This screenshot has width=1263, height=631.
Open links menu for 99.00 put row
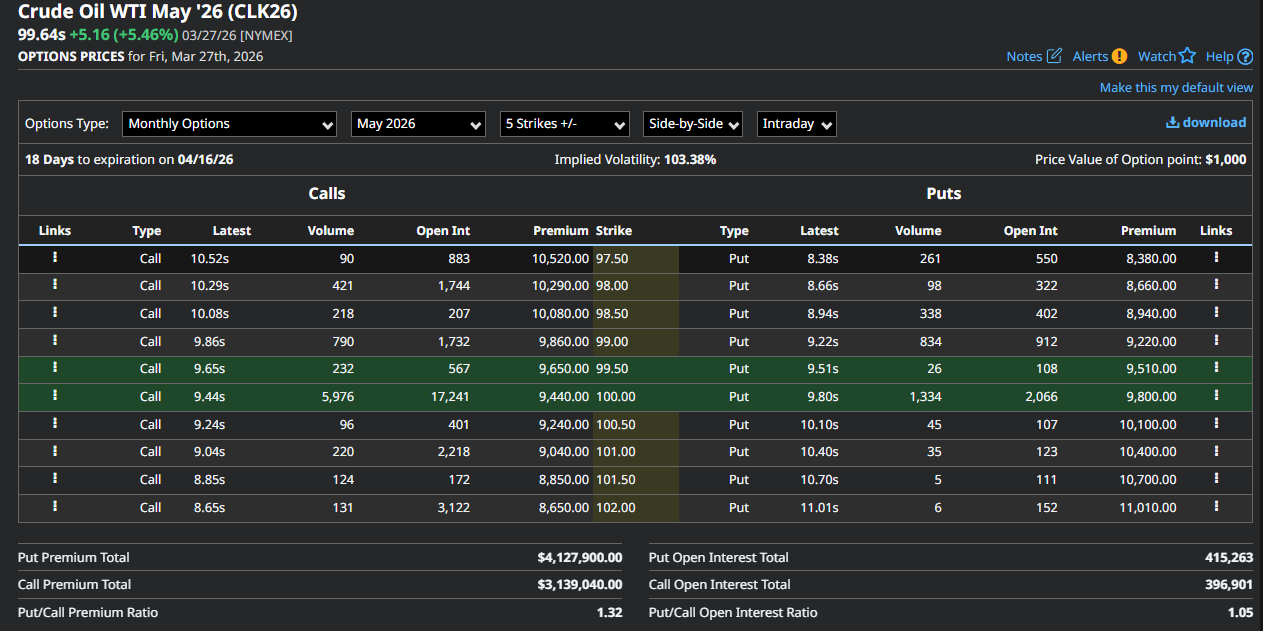(x=1216, y=340)
